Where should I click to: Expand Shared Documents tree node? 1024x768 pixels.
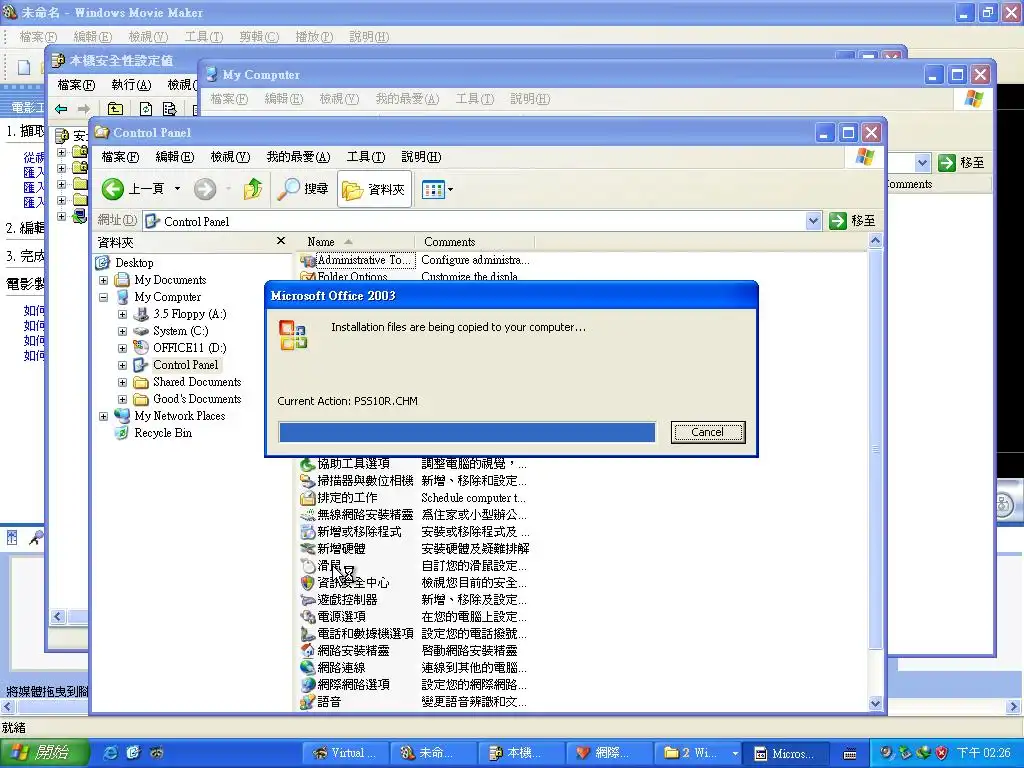[122, 382]
